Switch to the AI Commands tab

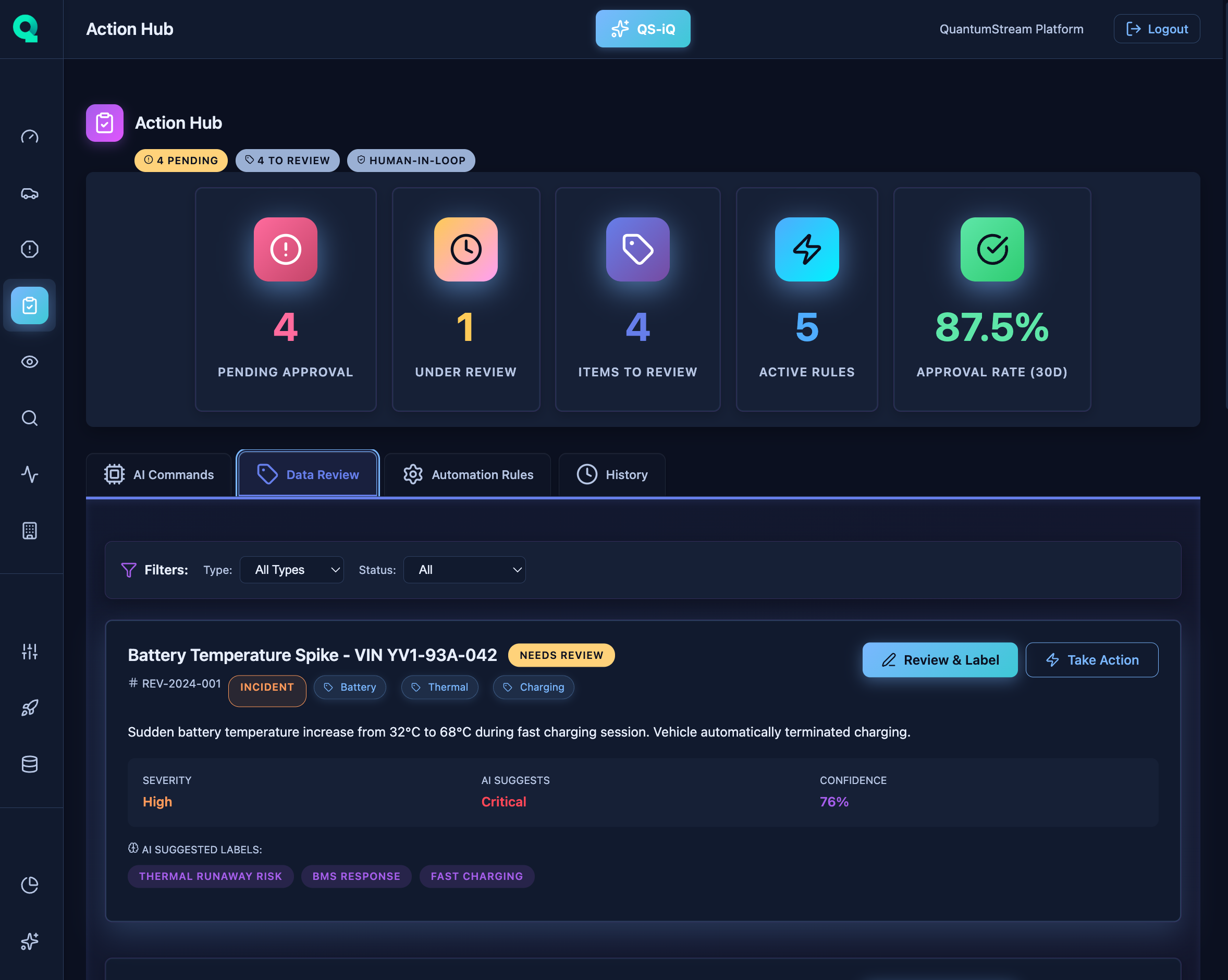coord(158,474)
